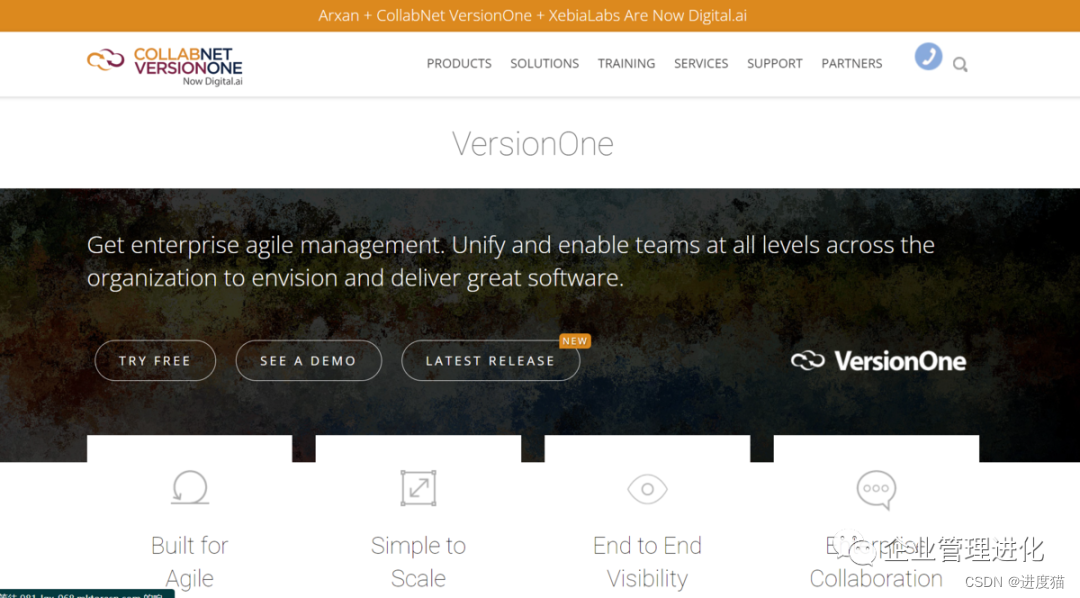The height and width of the screenshot is (598, 1080).
Task: Click the VersionOne page title
Action: [532, 144]
